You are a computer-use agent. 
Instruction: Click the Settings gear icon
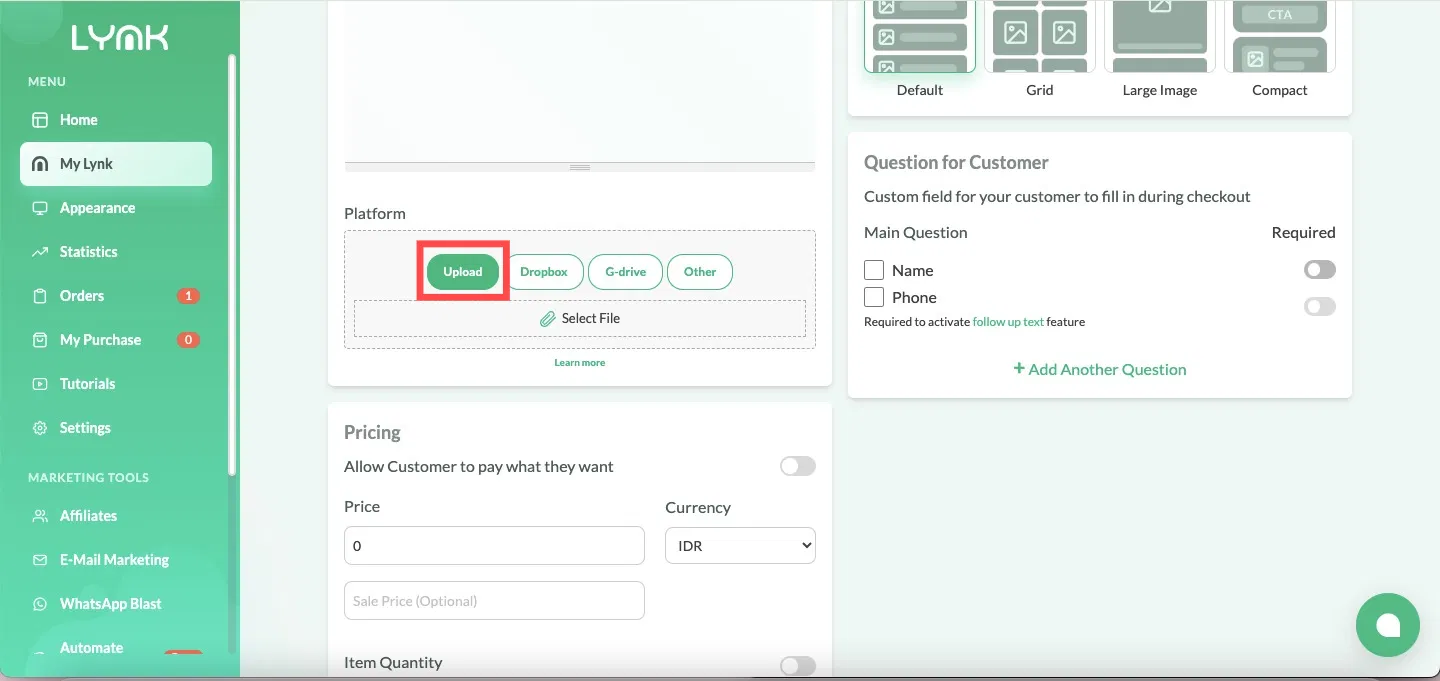[x=40, y=428]
